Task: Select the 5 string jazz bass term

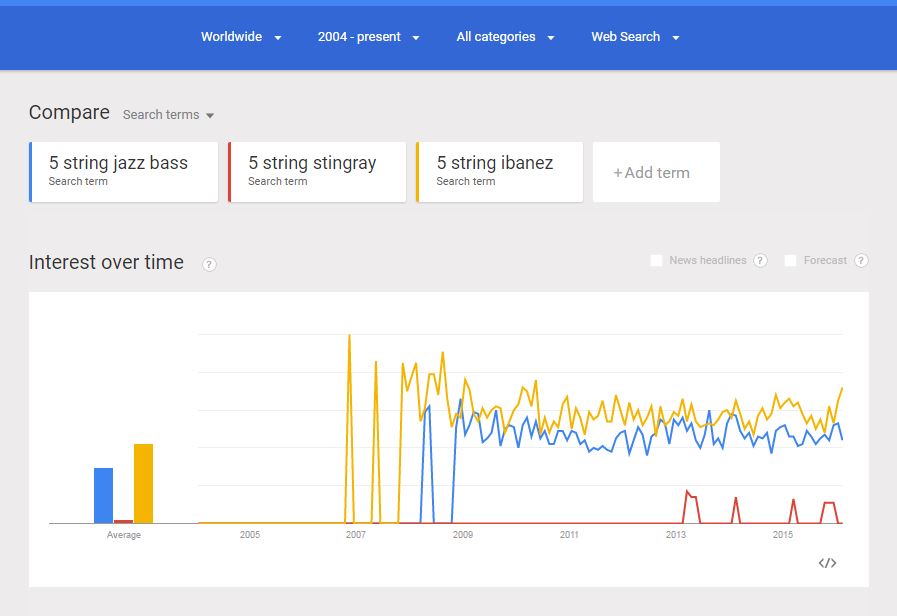Action: pos(124,171)
